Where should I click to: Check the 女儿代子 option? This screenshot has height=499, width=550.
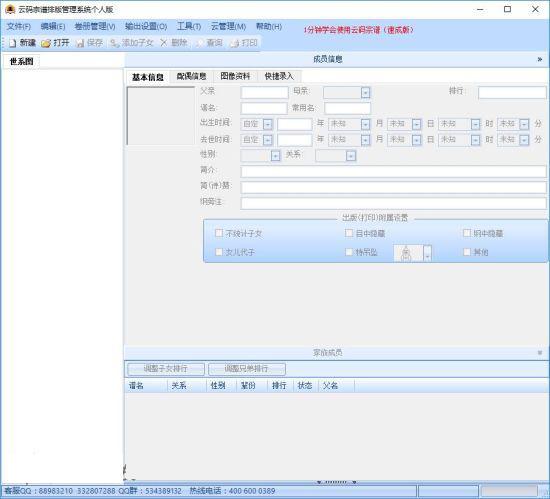(x=219, y=252)
